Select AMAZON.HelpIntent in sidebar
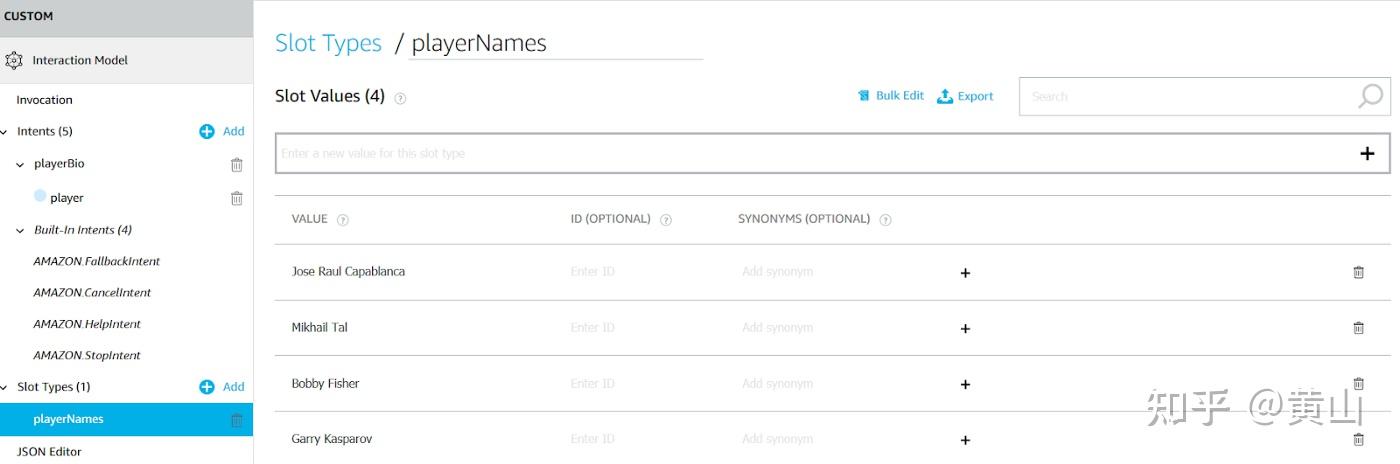The width and height of the screenshot is (1400, 464). [87, 324]
